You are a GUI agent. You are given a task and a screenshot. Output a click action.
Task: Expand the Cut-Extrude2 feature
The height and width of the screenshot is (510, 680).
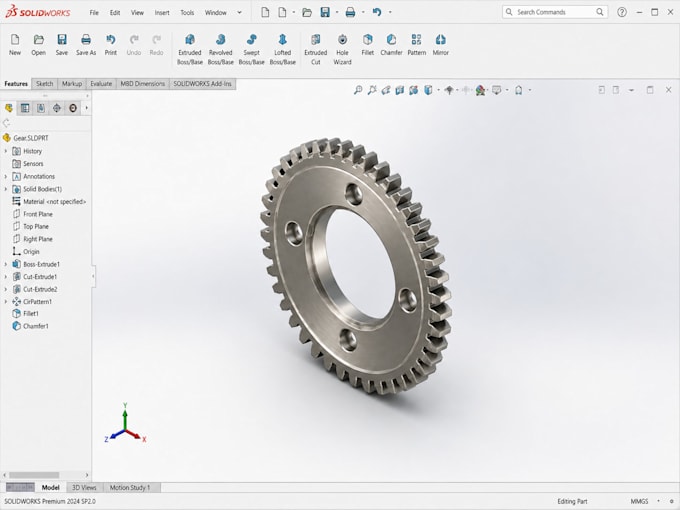point(6,289)
